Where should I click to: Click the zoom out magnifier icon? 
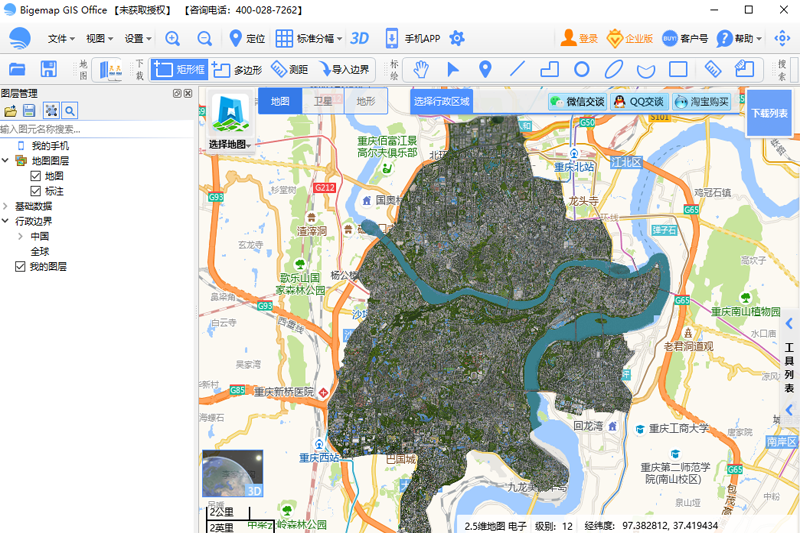(x=205, y=38)
